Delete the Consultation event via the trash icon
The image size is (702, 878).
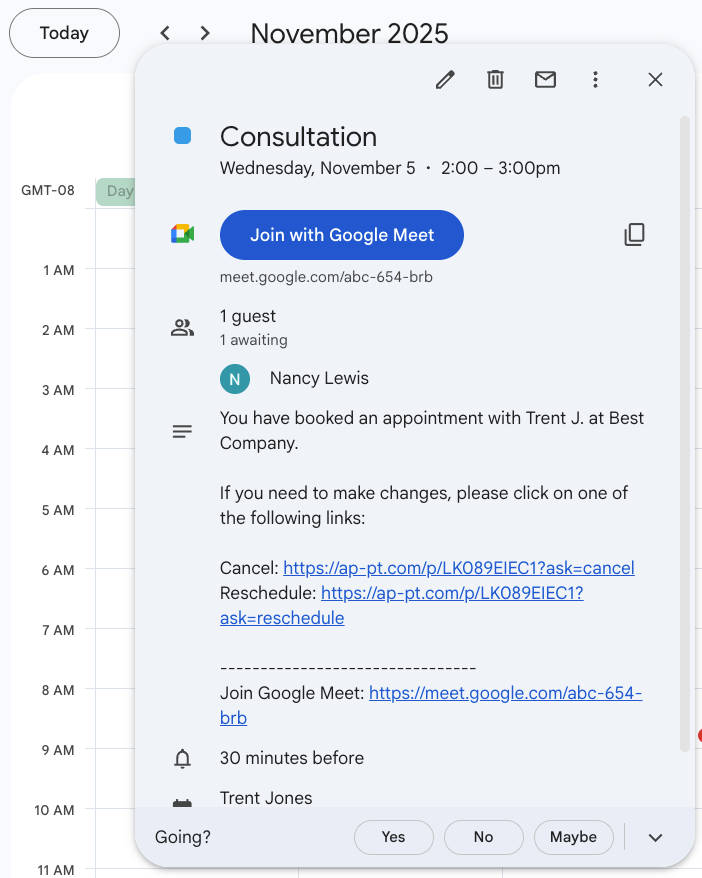tap(495, 79)
